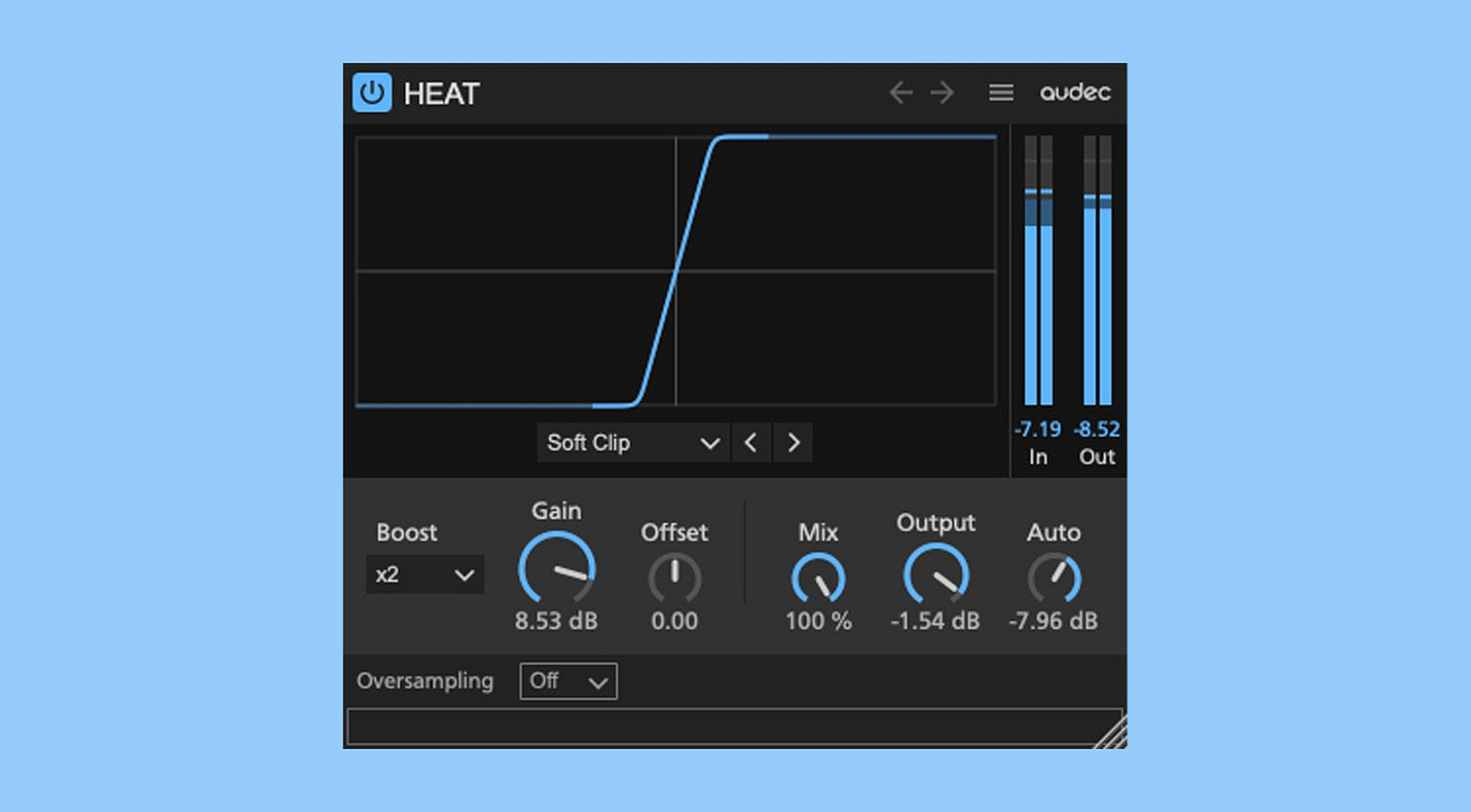Click the Gain knob
This screenshot has height=812, width=1471.
coord(556,569)
